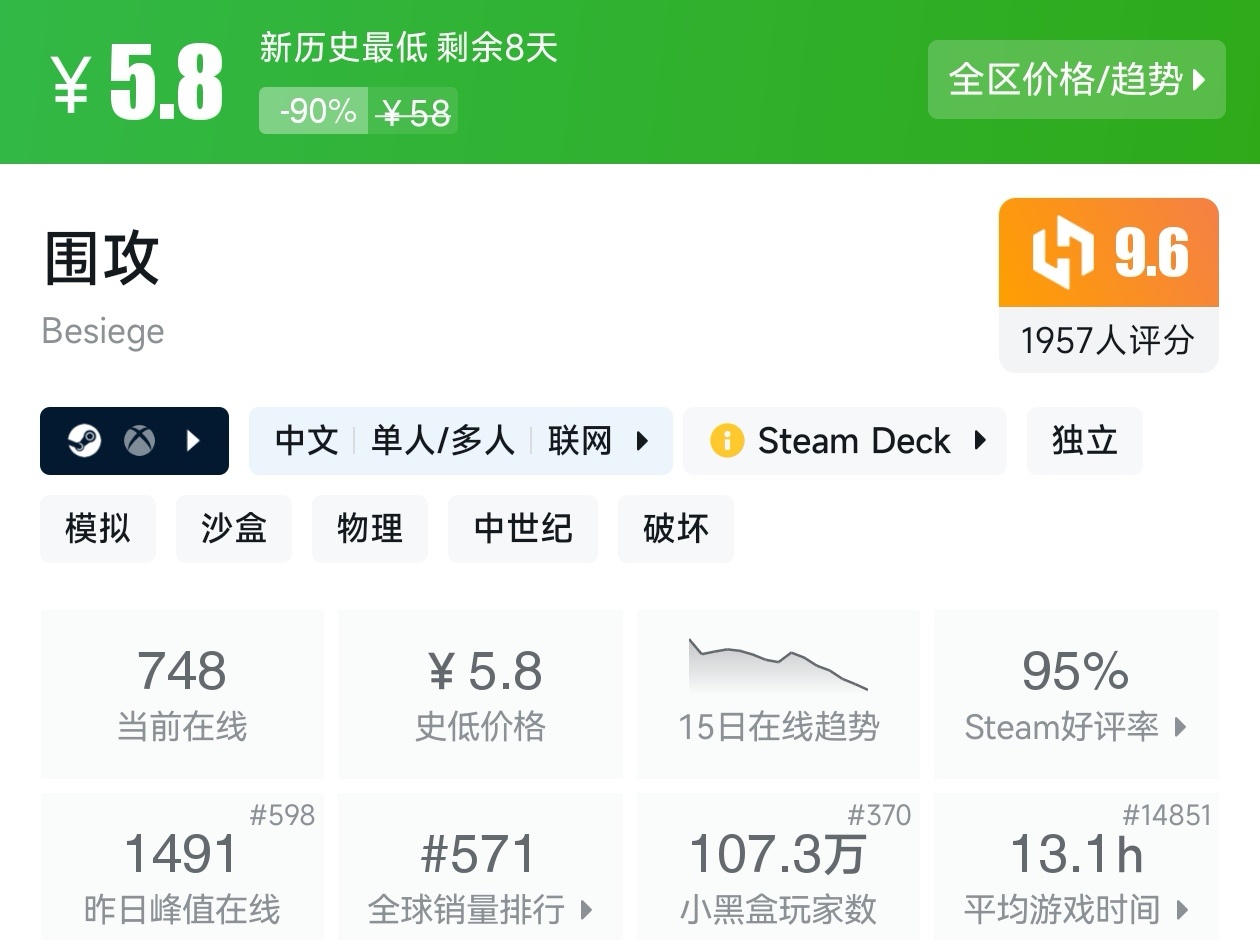Click the Steam platform icon
The image size is (1260, 940).
(84, 441)
